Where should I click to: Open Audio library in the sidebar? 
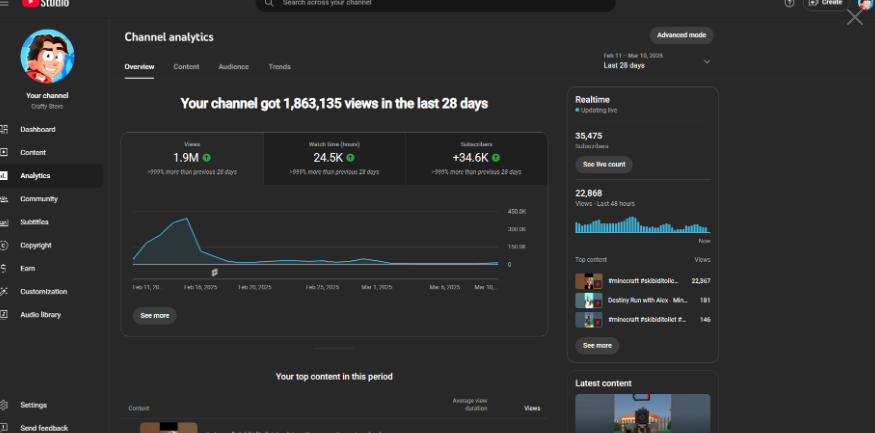coord(41,315)
